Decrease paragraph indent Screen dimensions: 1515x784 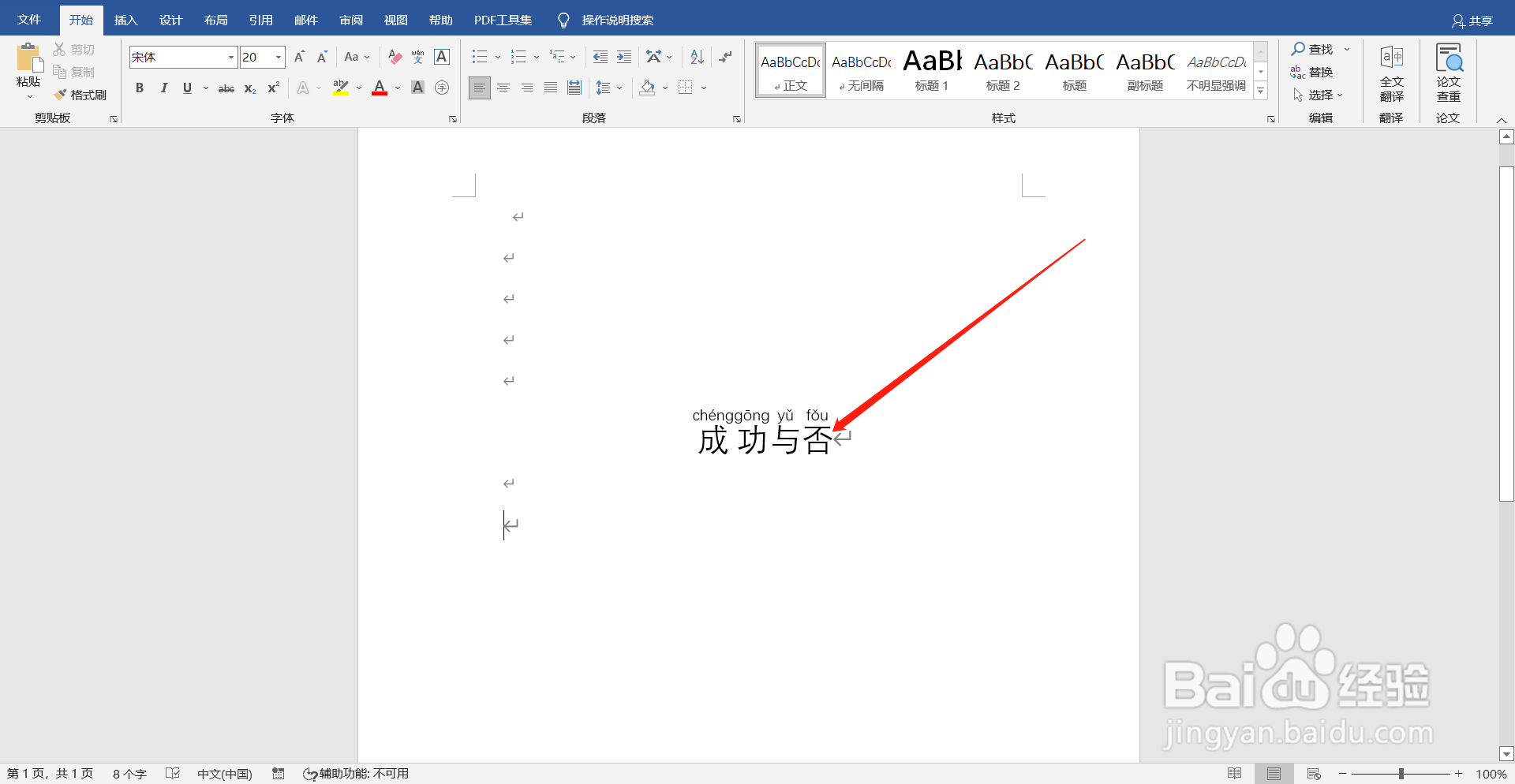point(600,57)
